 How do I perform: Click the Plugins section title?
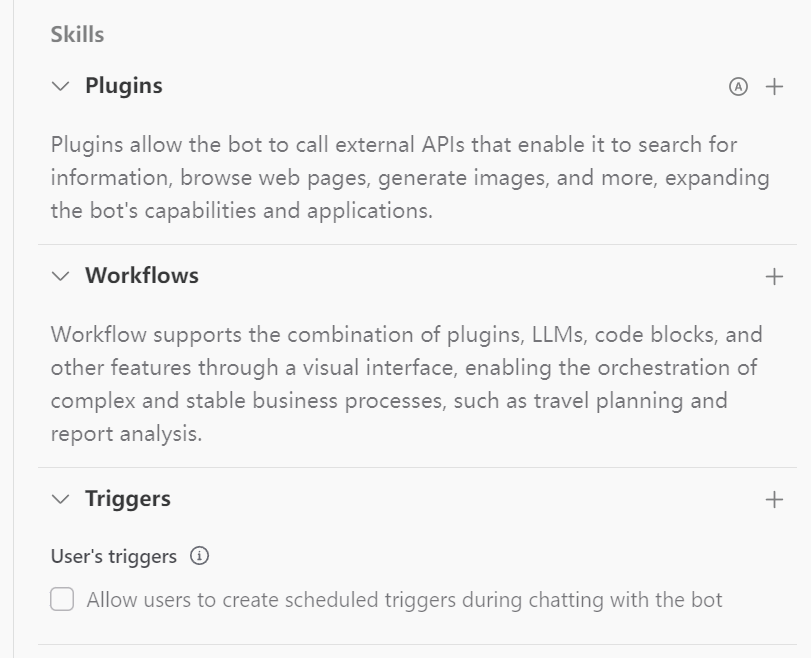[124, 86]
